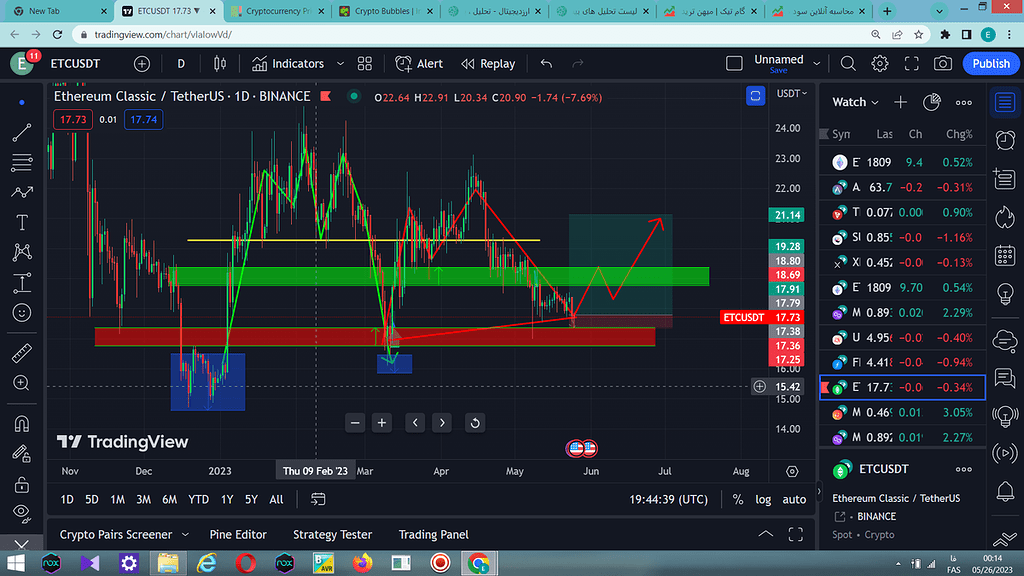Click the blue Publish button

(991, 64)
